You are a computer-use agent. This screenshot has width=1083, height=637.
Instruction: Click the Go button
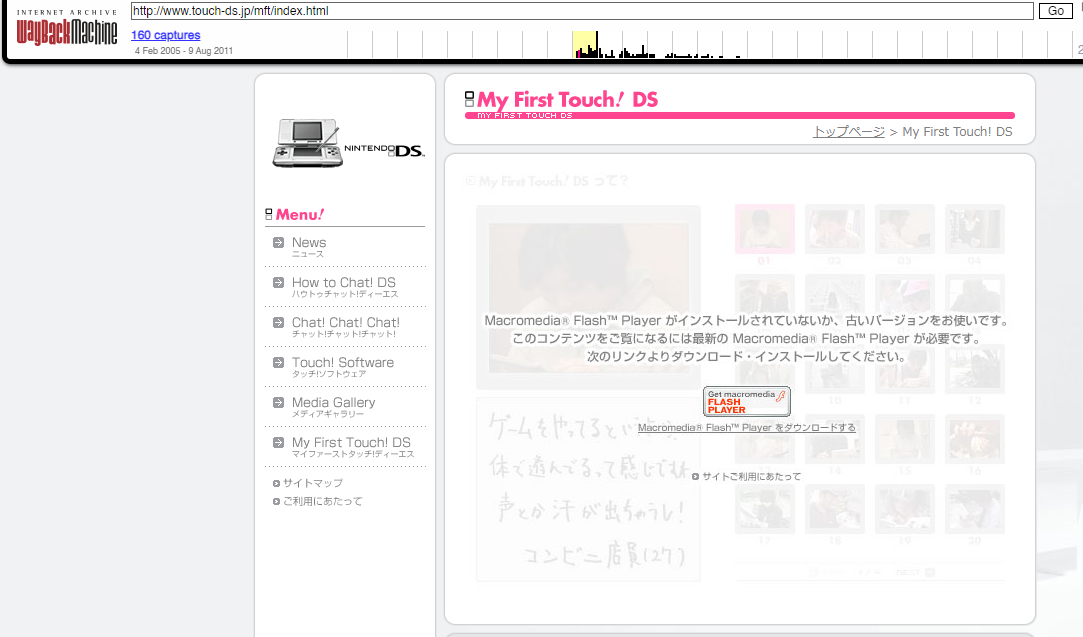coord(1056,11)
